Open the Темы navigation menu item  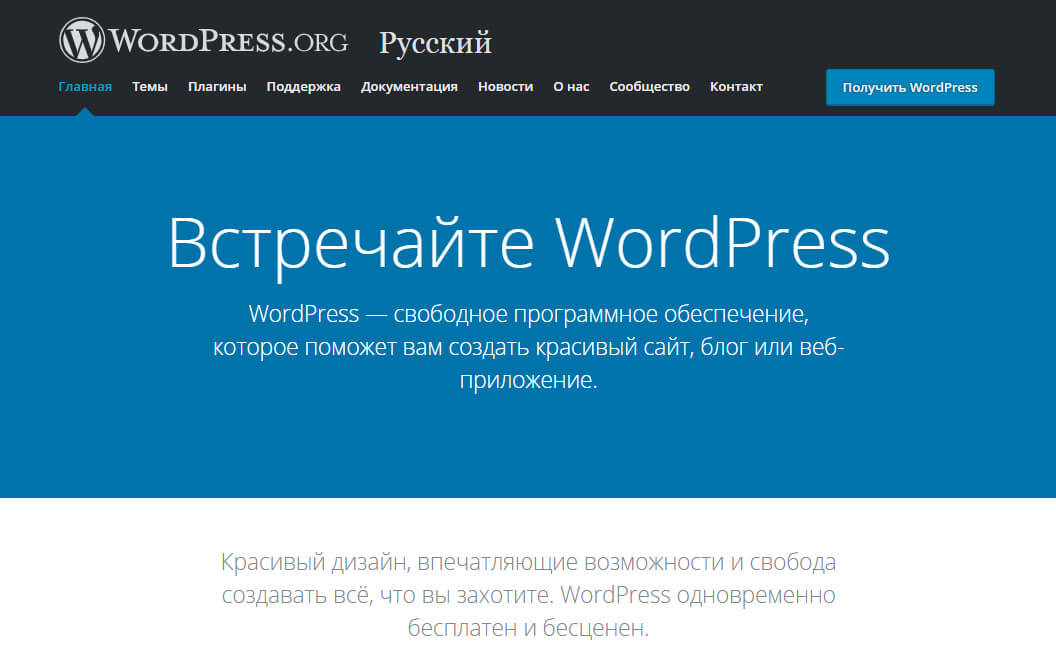point(150,87)
